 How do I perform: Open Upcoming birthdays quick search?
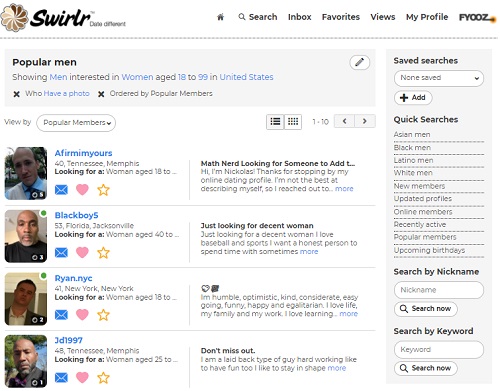(429, 250)
